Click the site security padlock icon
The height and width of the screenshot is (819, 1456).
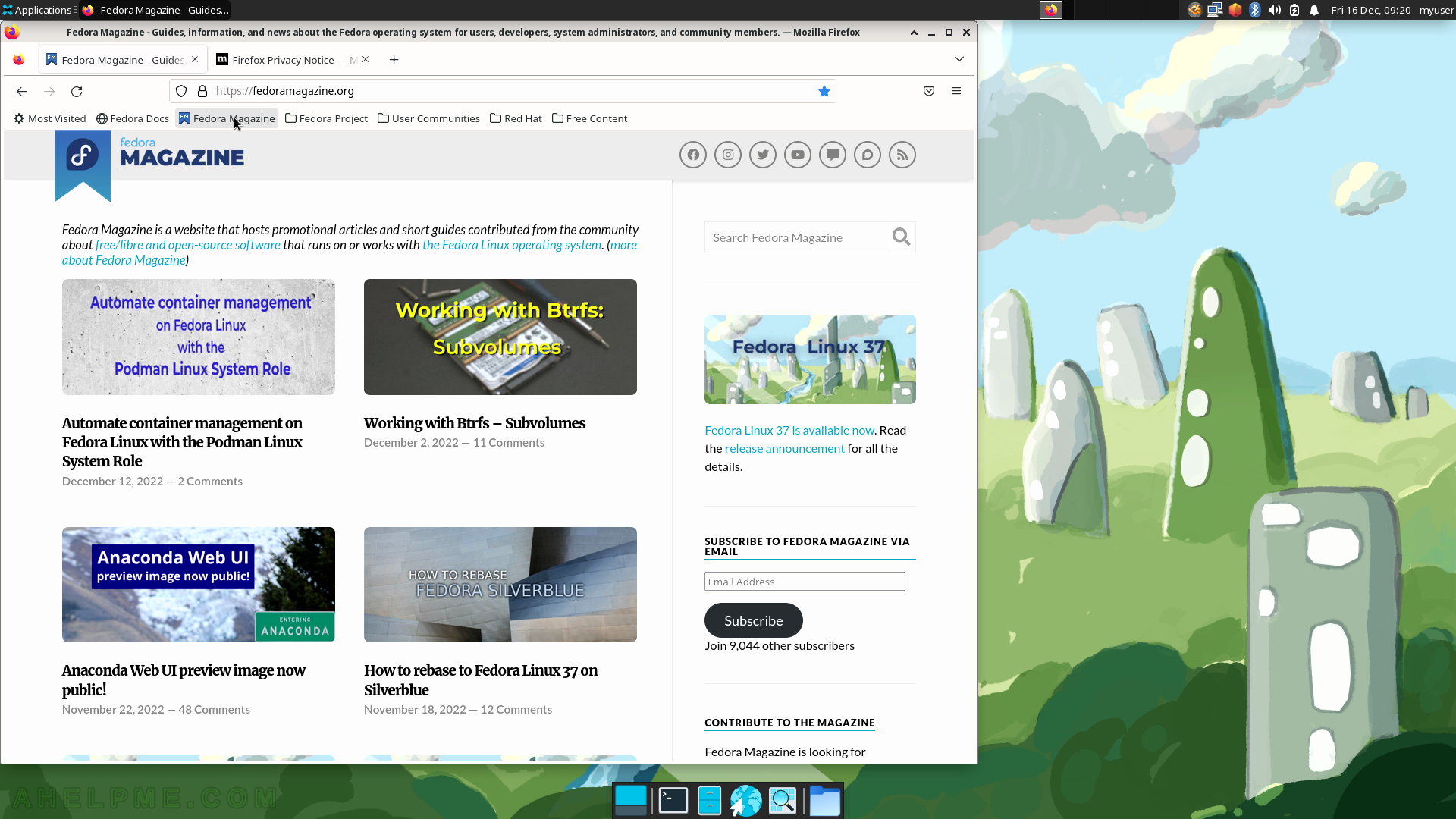pyautogui.click(x=202, y=91)
